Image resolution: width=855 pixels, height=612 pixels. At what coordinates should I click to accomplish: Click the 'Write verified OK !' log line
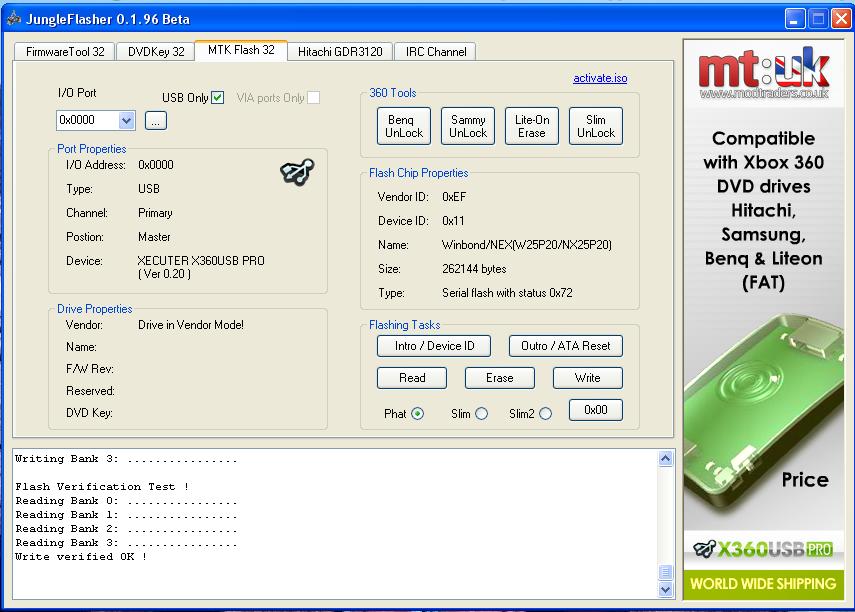pyautogui.click(x=81, y=557)
